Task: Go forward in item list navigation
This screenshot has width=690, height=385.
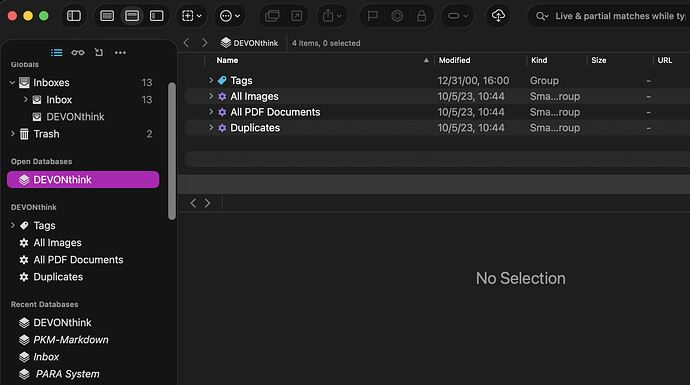Action: (x=204, y=43)
